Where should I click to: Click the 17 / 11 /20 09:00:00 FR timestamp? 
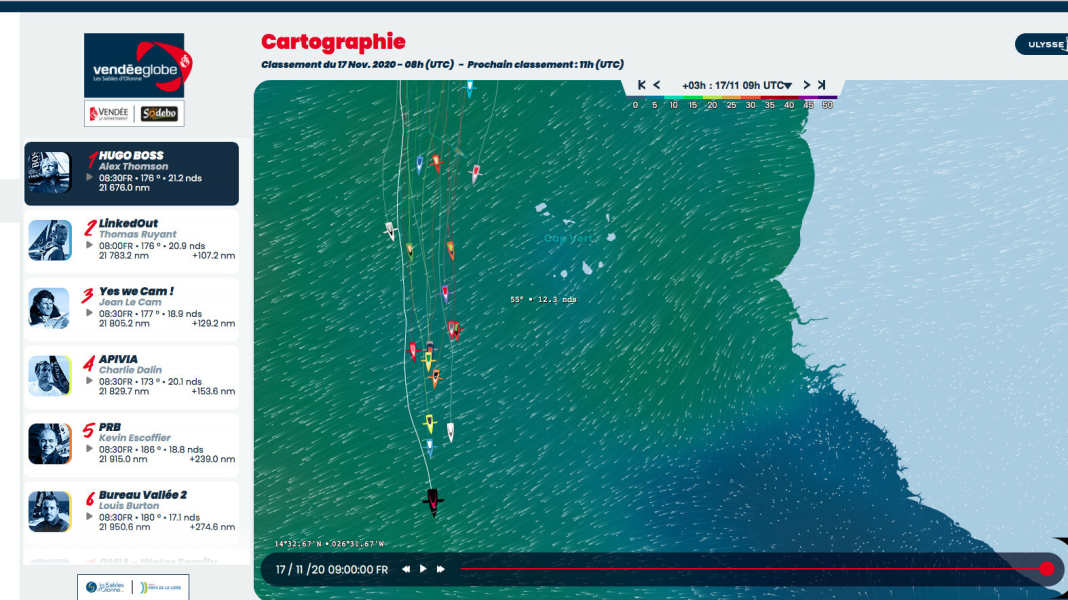[x=332, y=569]
